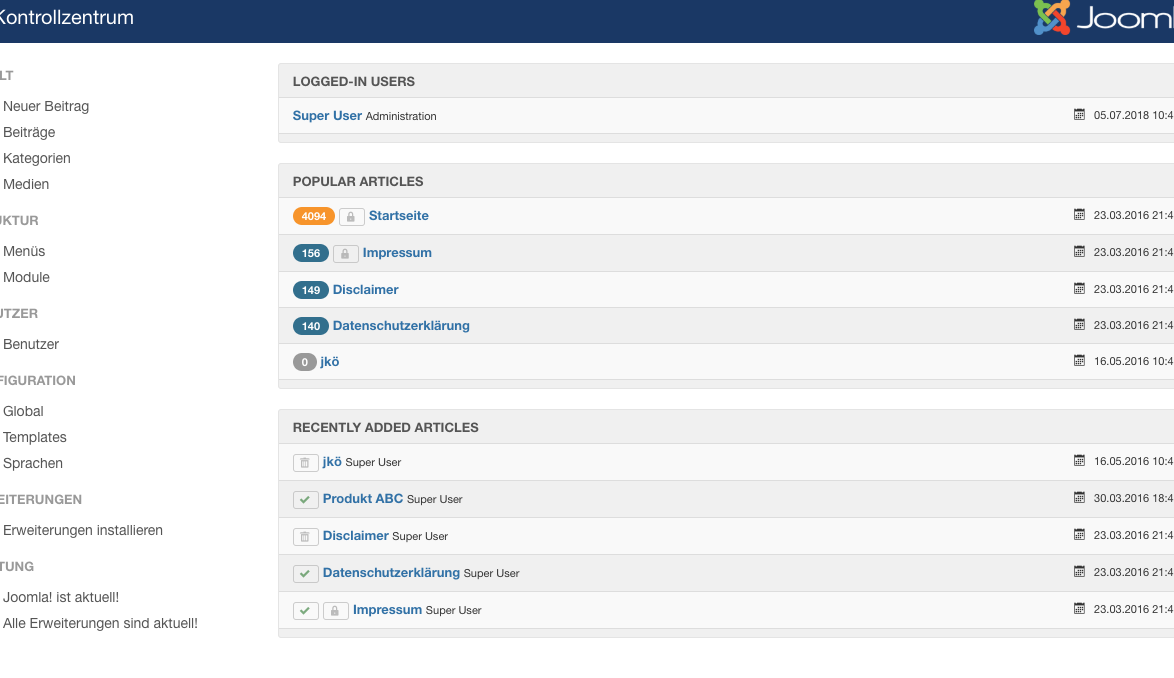Open the Produkt ABC article link
Screen dimensions: 1174x678
click(x=363, y=499)
